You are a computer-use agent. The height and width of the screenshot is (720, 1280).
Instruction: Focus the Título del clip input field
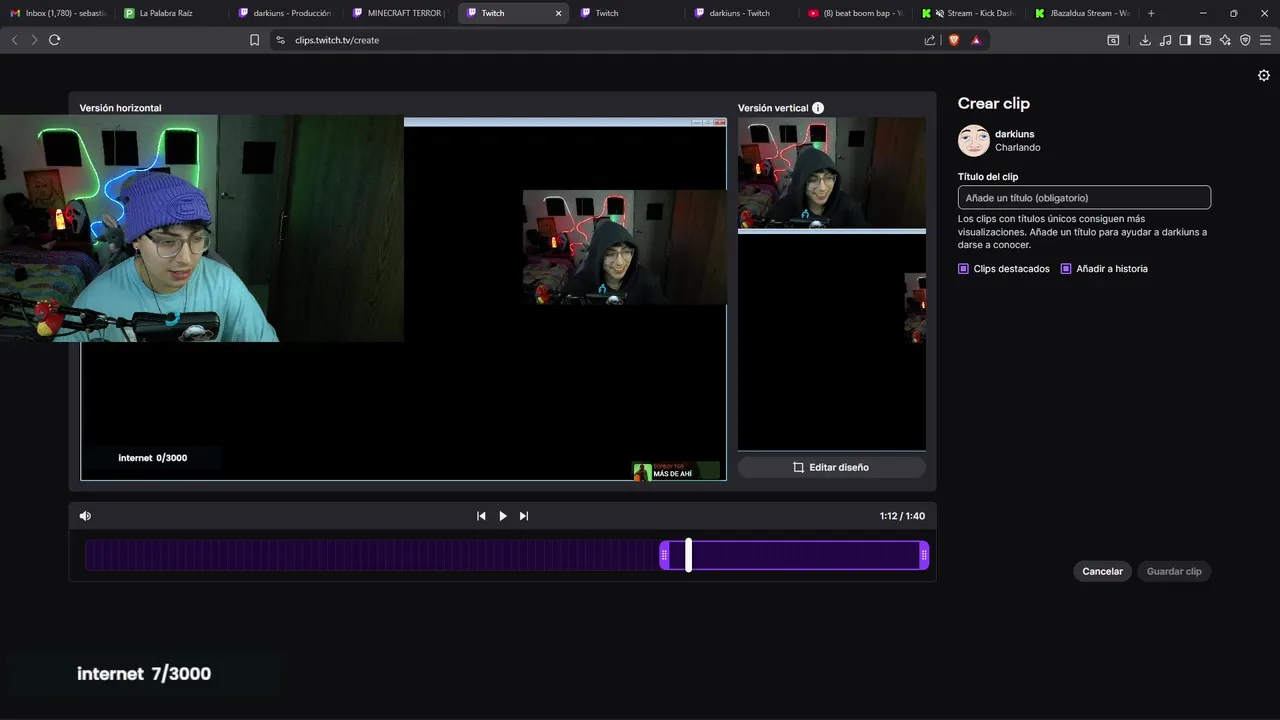(1084, 198)
